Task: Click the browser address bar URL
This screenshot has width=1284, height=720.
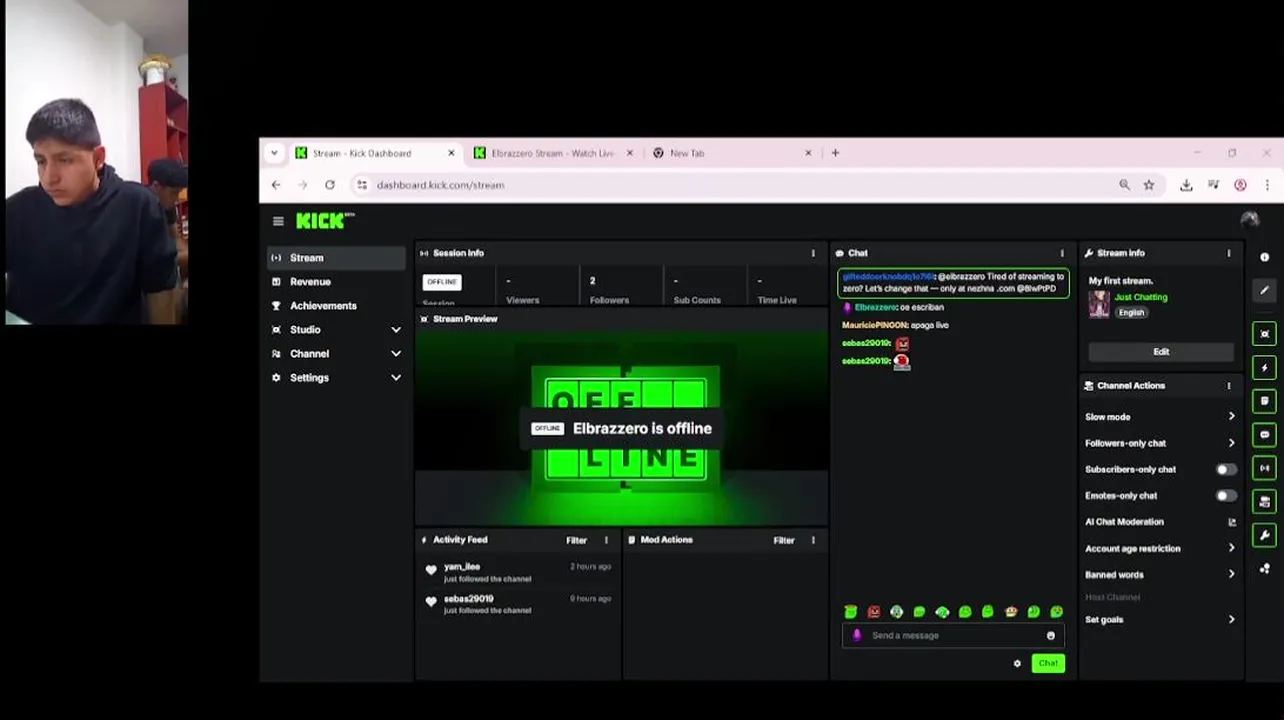Action: click(441, 185)
